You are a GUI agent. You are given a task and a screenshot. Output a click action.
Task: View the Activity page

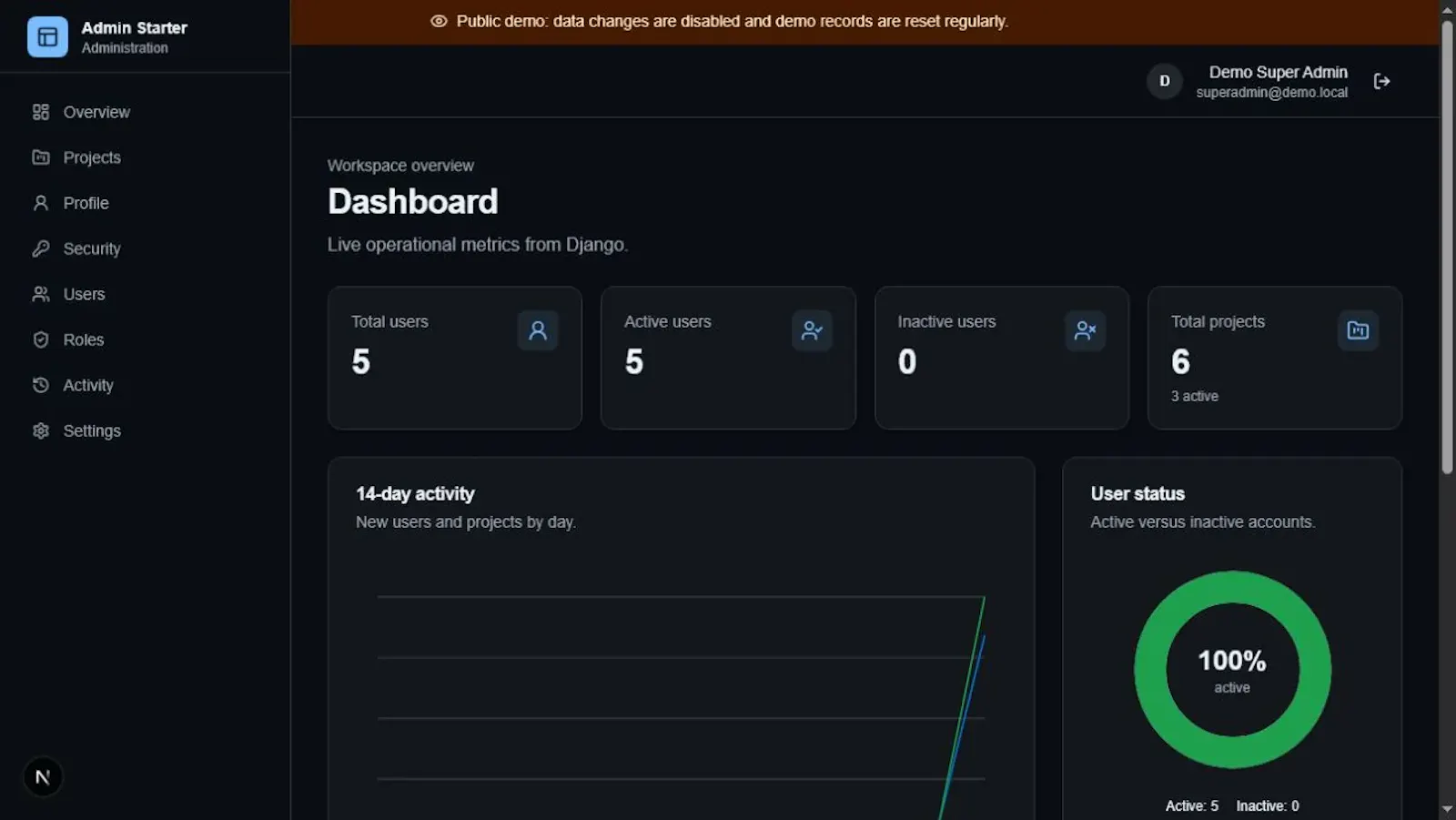[145, 385]
